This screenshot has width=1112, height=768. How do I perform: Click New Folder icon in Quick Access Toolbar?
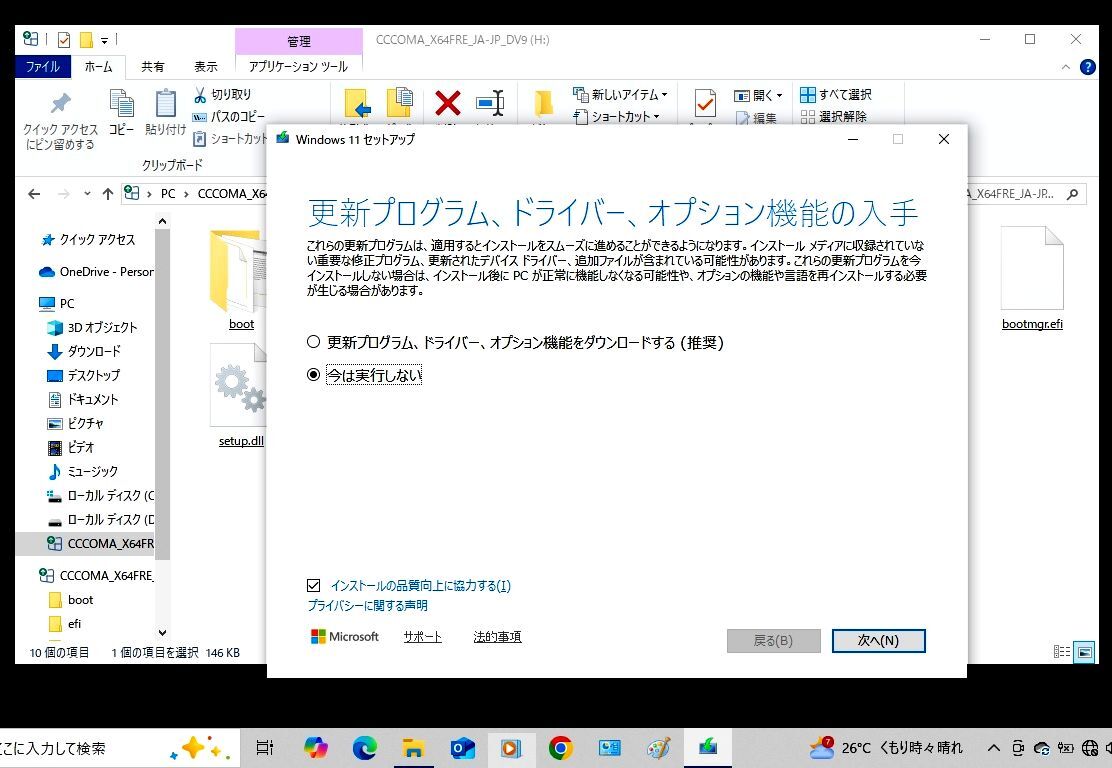[87, 40]
